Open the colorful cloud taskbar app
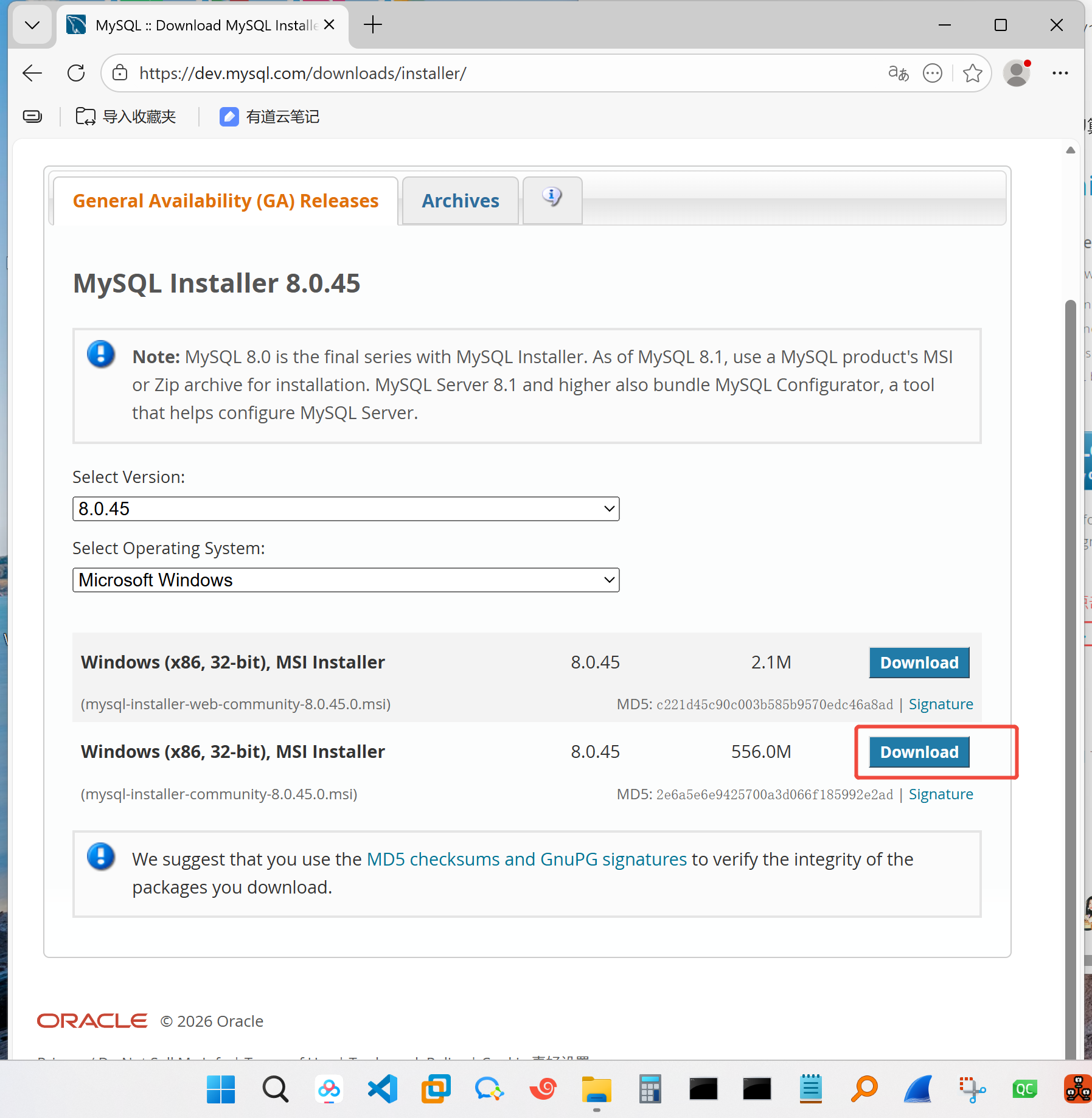 pyautogui.click(x=329, y=1089)
